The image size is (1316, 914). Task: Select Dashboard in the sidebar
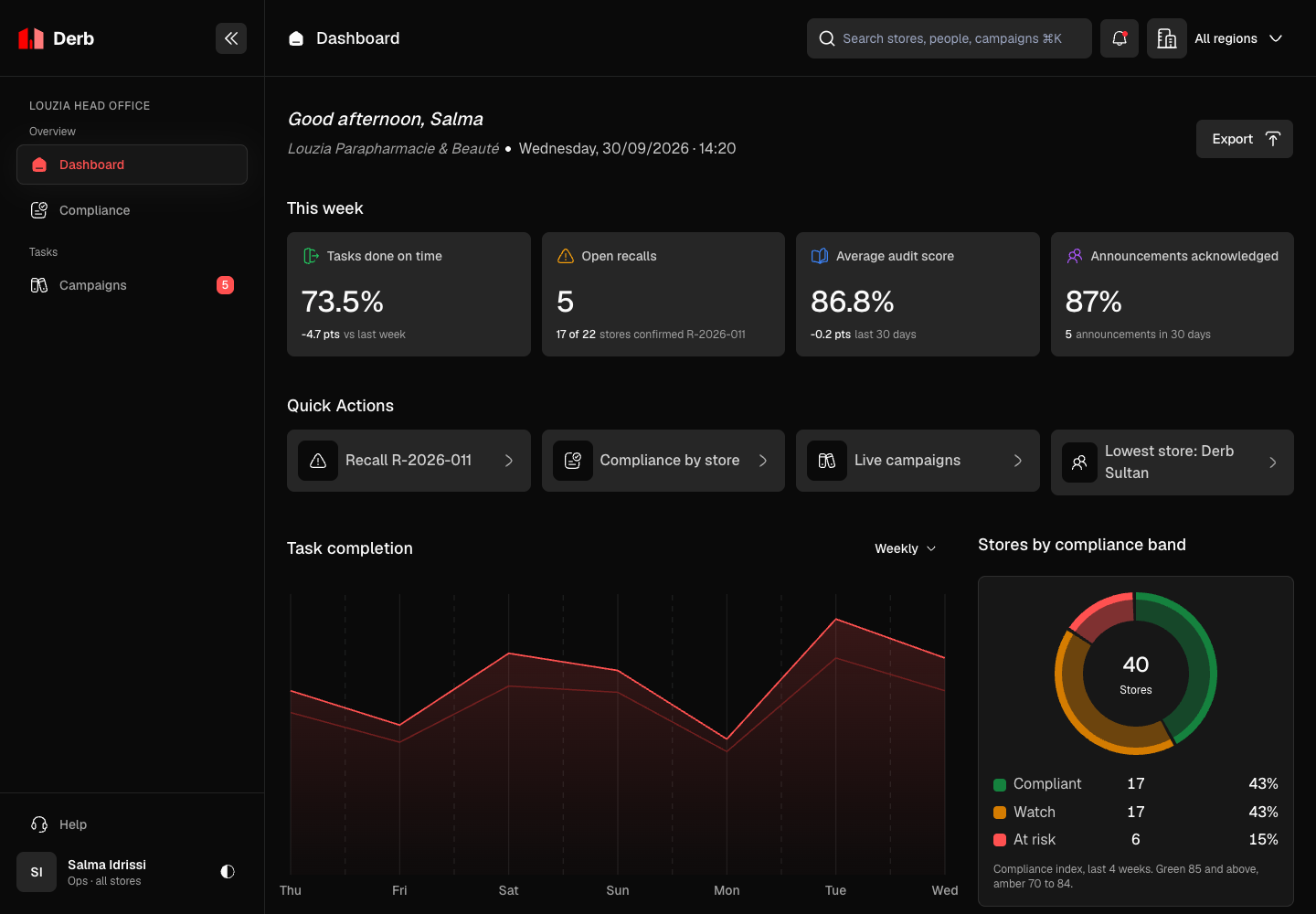[x=132, y=165]
